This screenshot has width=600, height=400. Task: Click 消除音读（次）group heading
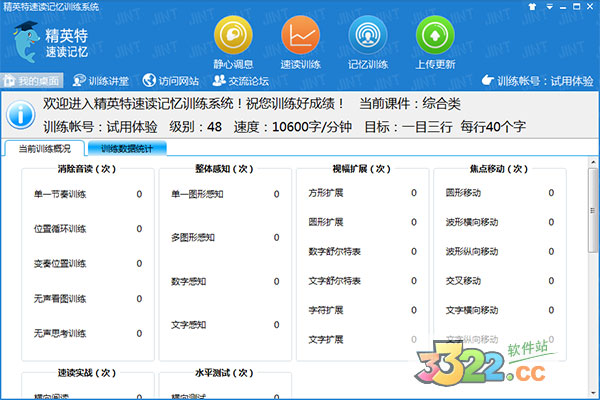coord(87,169)
